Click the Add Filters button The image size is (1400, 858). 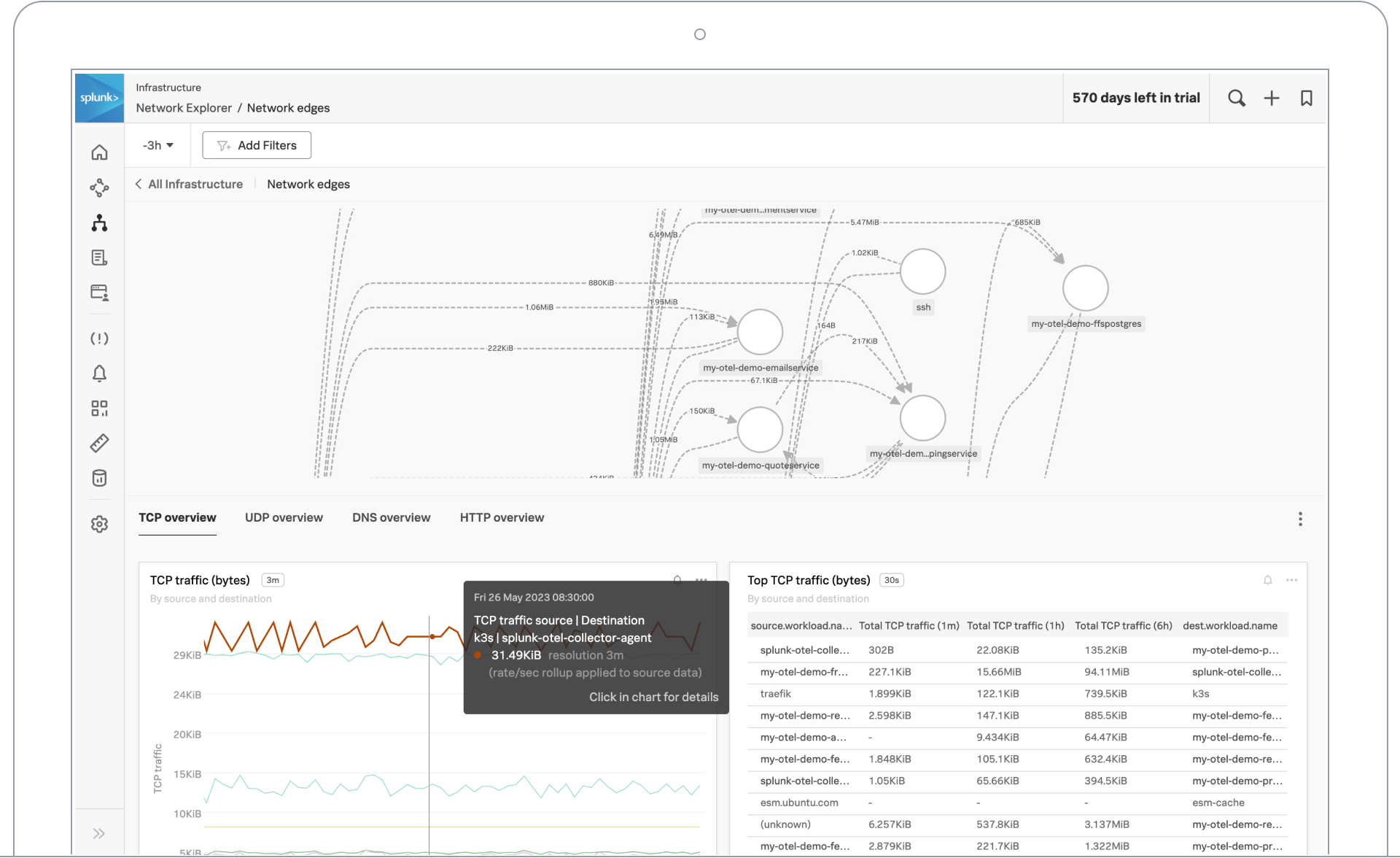[256, 145]
